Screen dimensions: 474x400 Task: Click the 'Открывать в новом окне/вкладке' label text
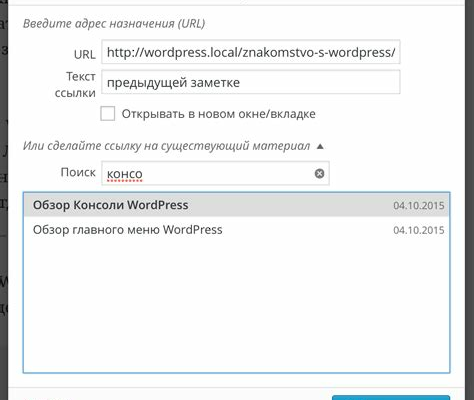click(x=218, y=114)
